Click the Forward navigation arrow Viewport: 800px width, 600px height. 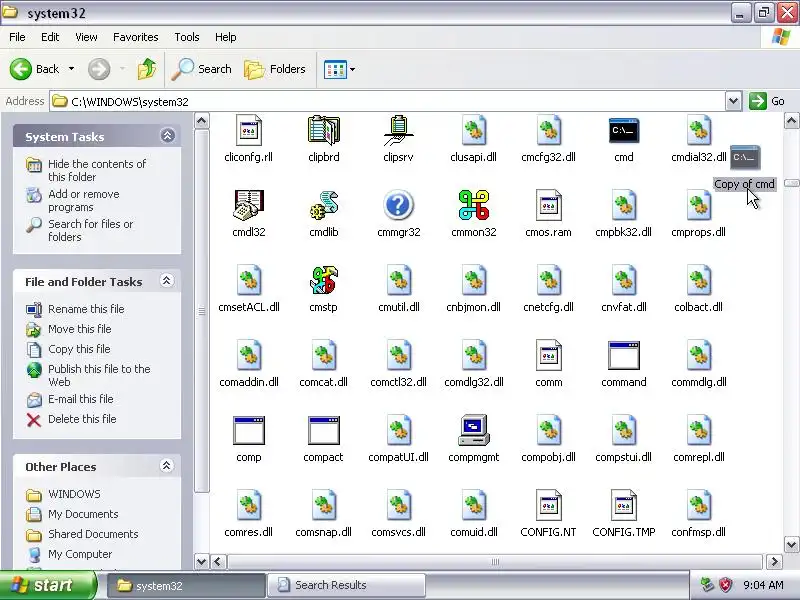pyautogui.click(x=98, y=69)
